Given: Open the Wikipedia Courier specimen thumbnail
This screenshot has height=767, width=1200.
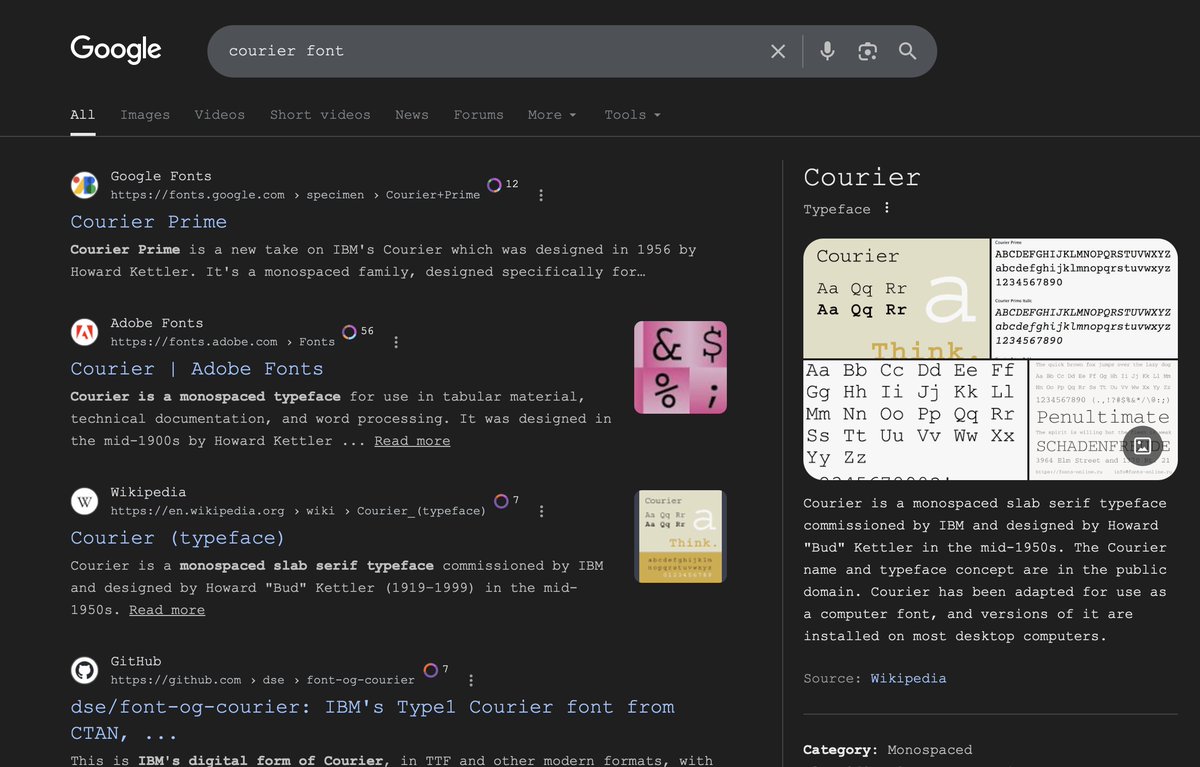Looking at the screenshot, I should 681,536.
